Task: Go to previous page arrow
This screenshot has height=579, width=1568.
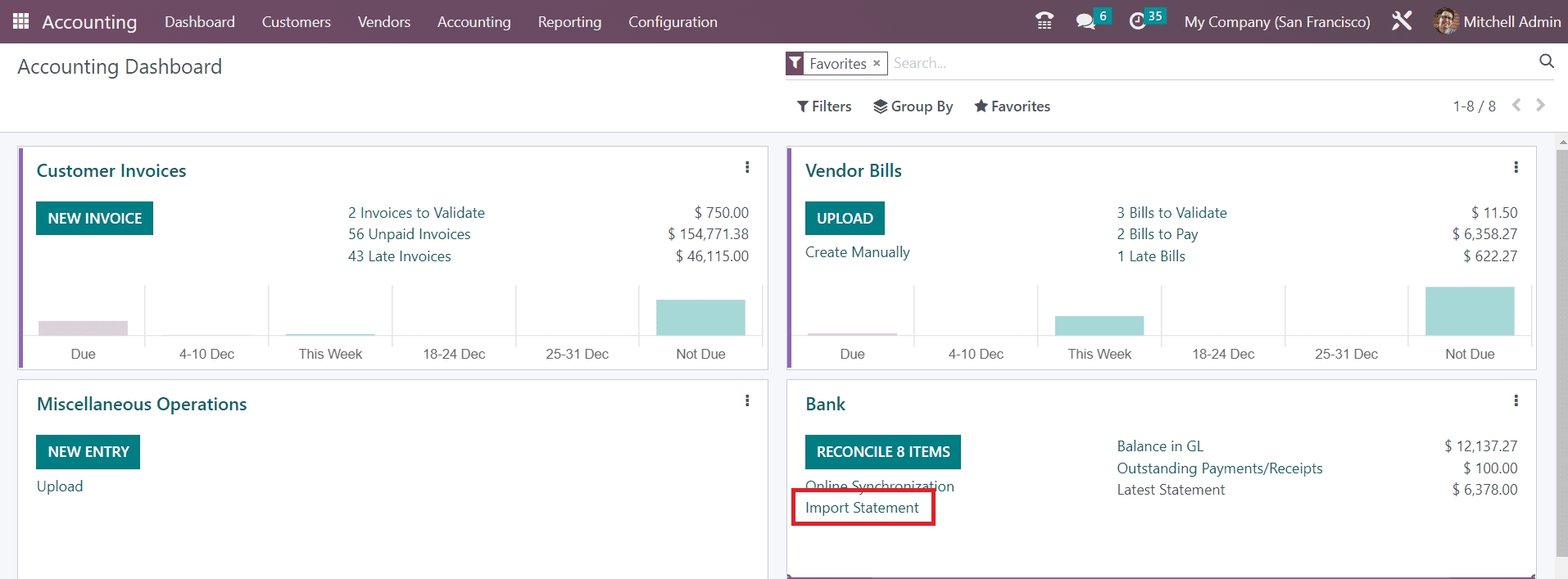Action: 1516,106
